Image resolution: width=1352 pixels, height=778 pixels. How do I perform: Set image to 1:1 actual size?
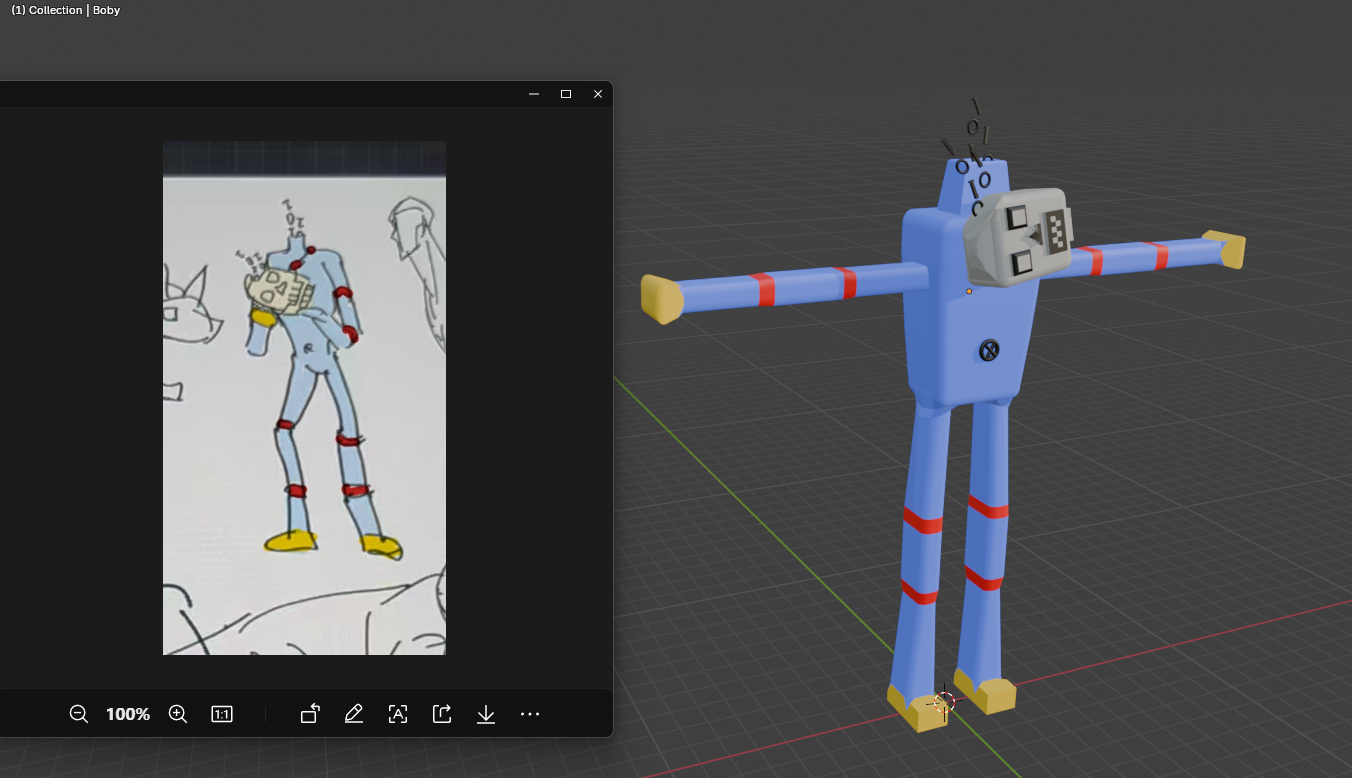click(222, 714)
